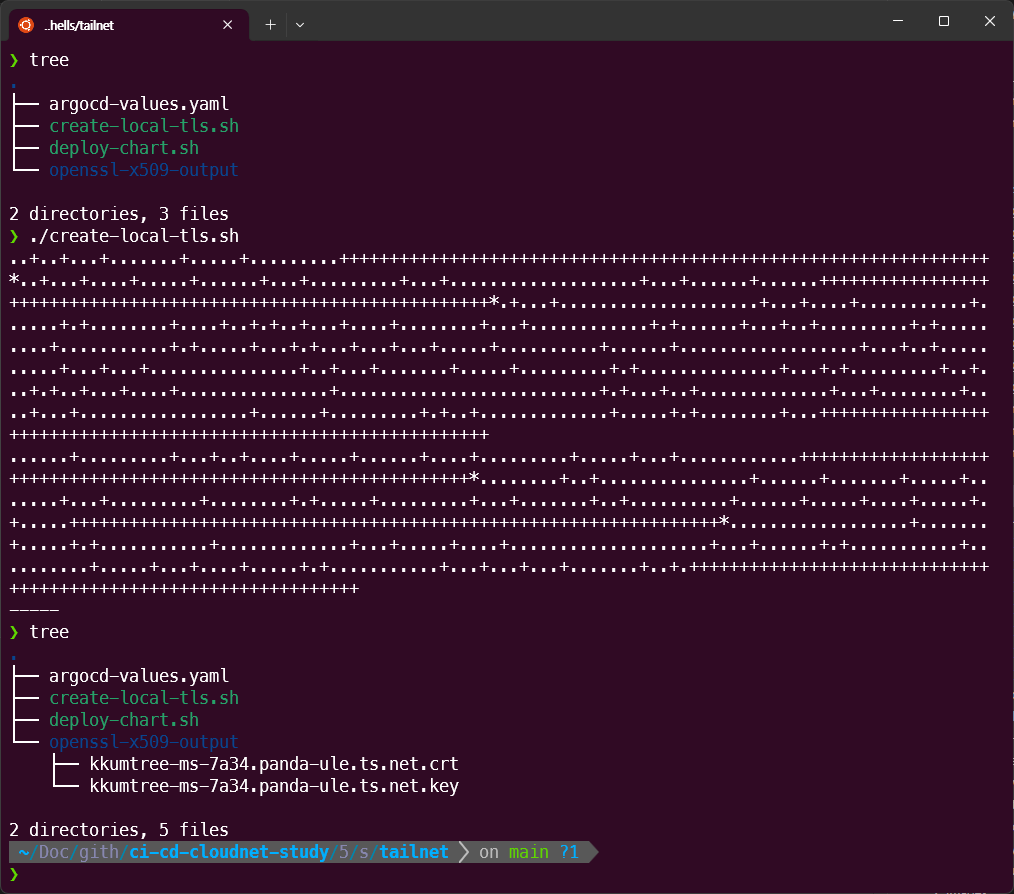Click argocd-values.yaml in the second tree output
This screenshot has height=894, width=1014.
tap(139, 676)
